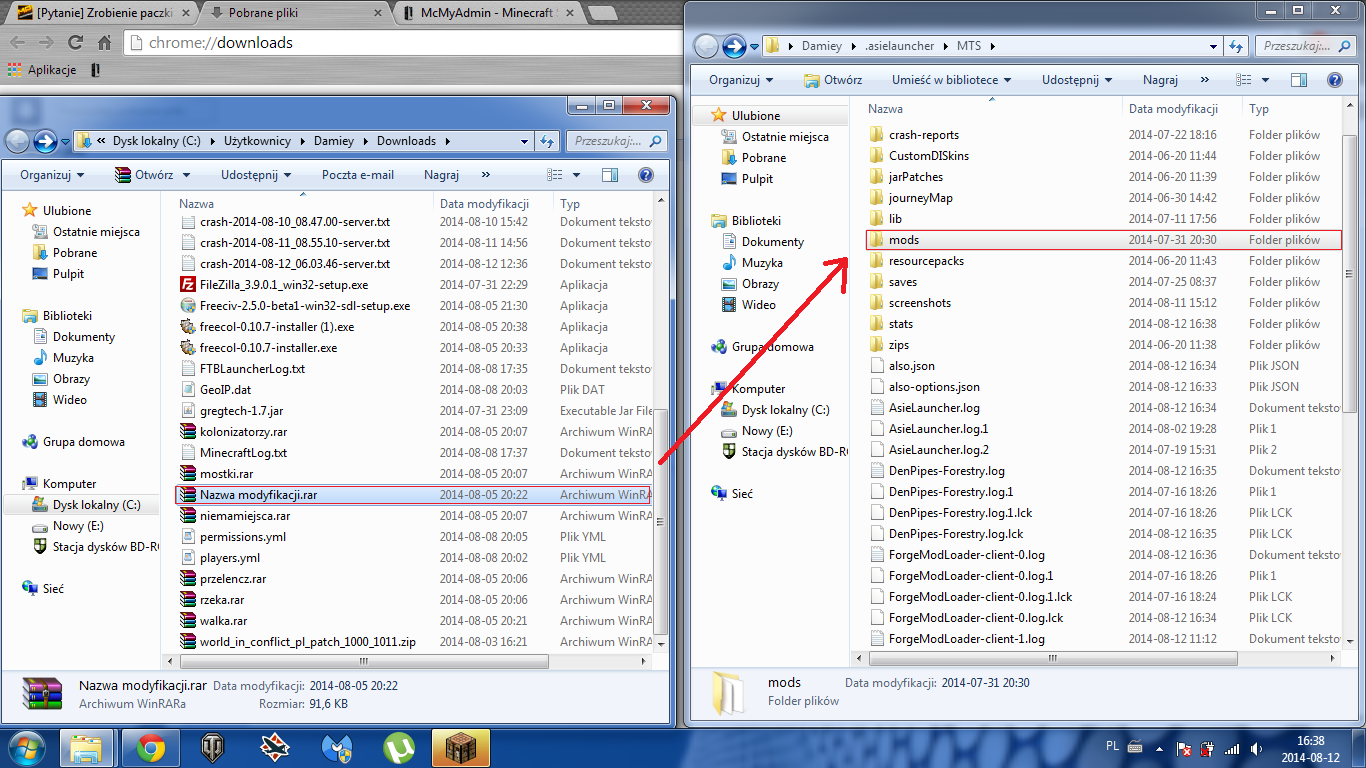
Task: Switch to the Pobrane pliki Chrome tab
Action: pos(296,14)
